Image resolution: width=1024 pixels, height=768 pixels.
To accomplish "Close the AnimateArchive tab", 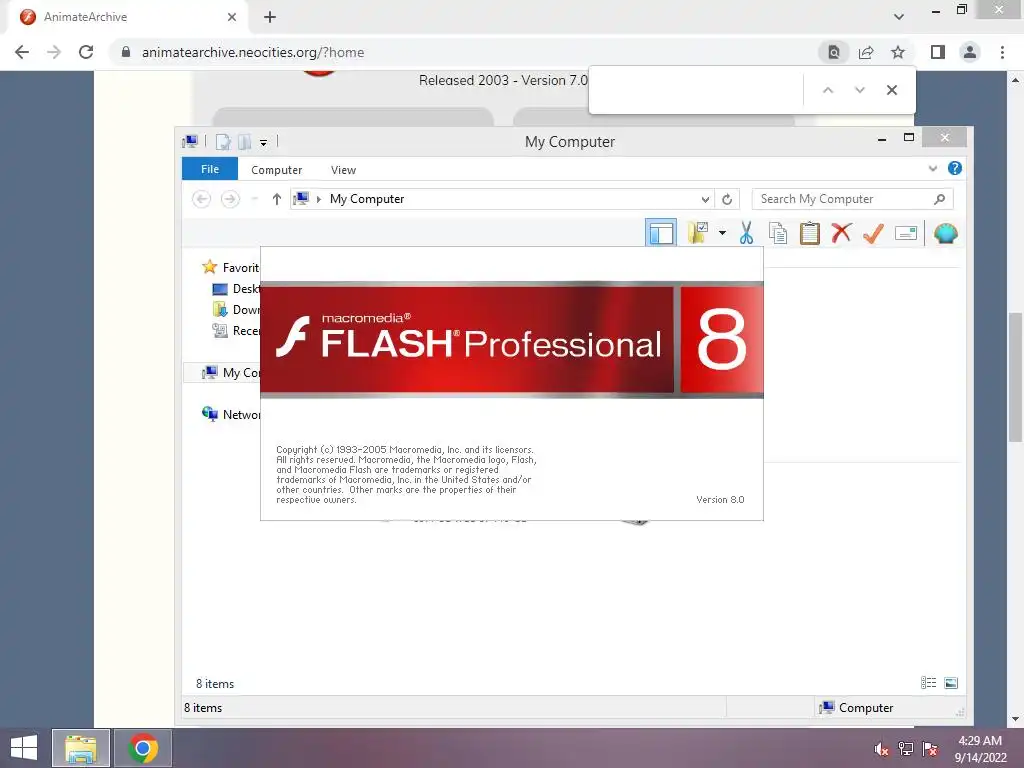I will [x=232, y=17].
